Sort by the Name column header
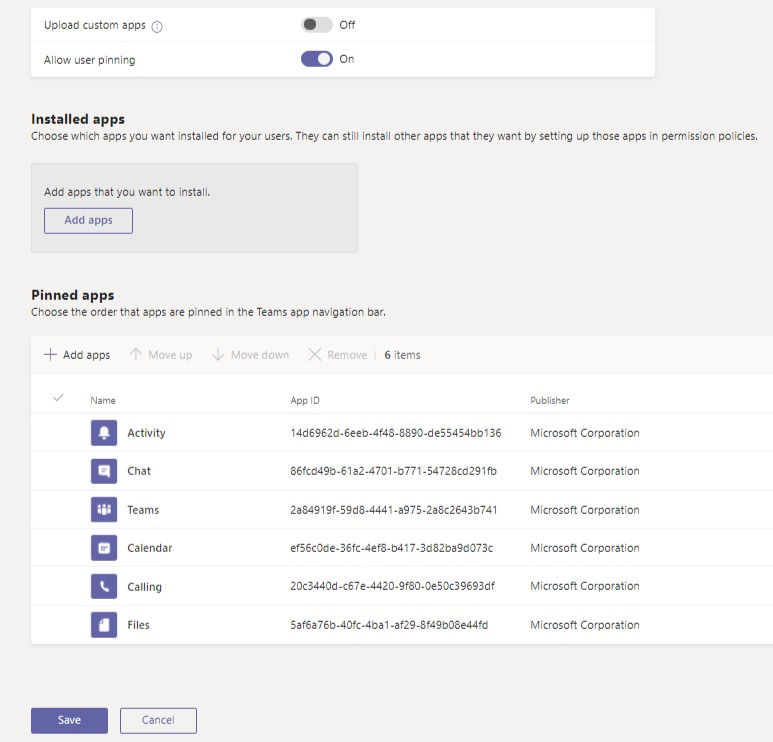 pos(103,400)
